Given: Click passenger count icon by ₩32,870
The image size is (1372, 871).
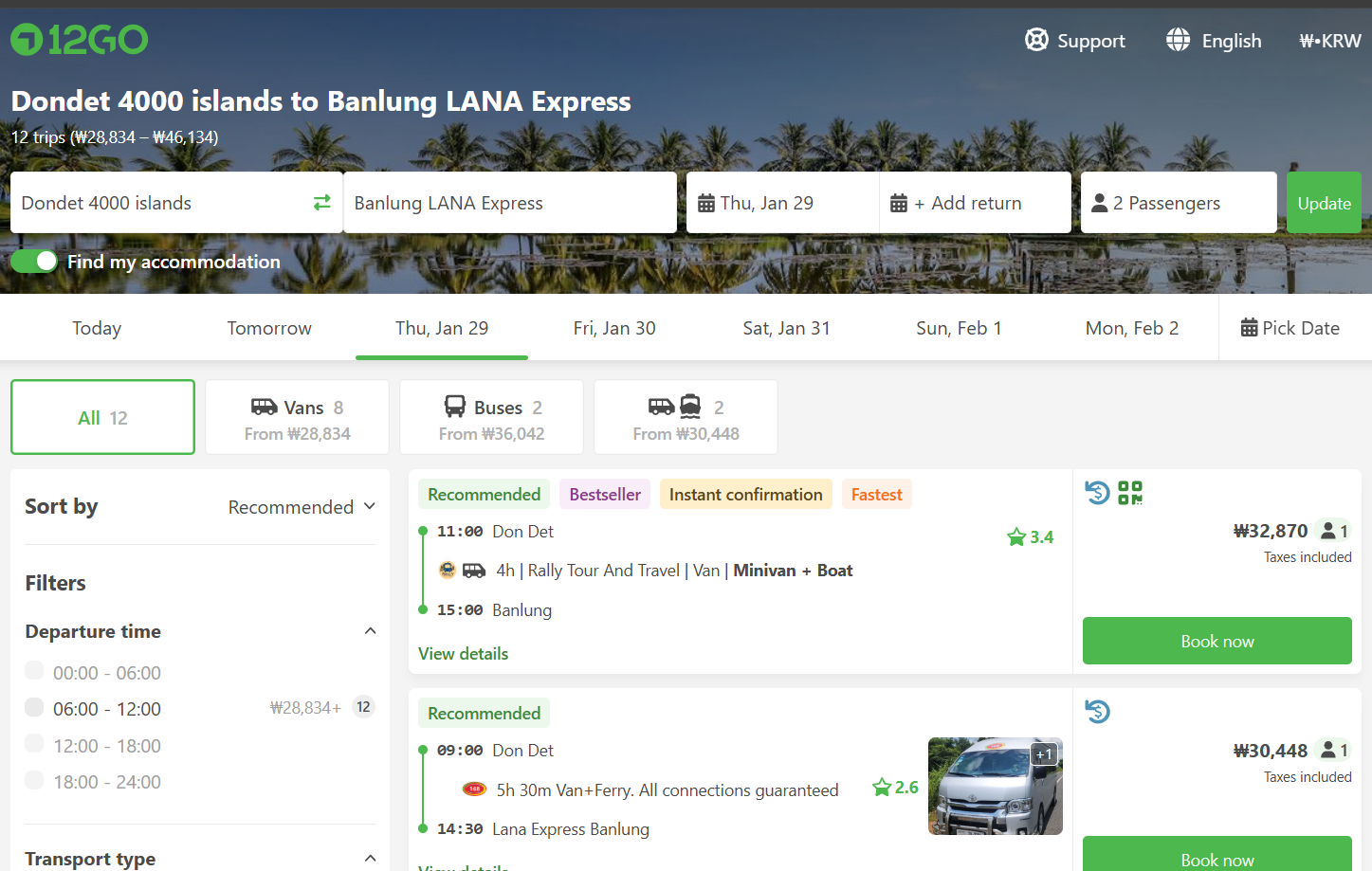Looking at the screenshot, I should 1335,531.
